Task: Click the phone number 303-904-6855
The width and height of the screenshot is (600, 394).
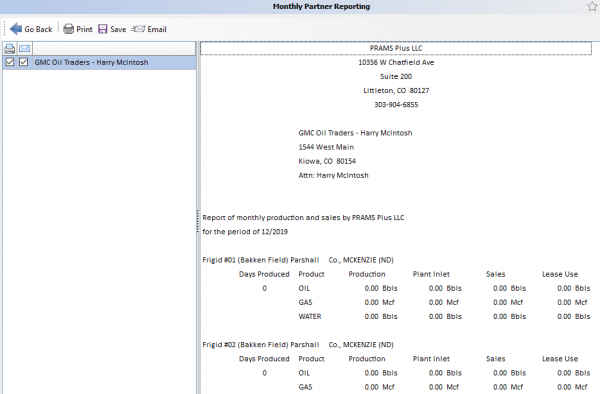Action: tap(396, 104)
